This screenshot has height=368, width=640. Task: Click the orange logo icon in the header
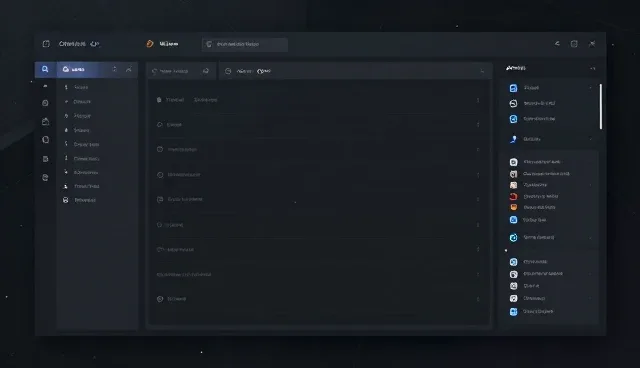pos(150,44)
